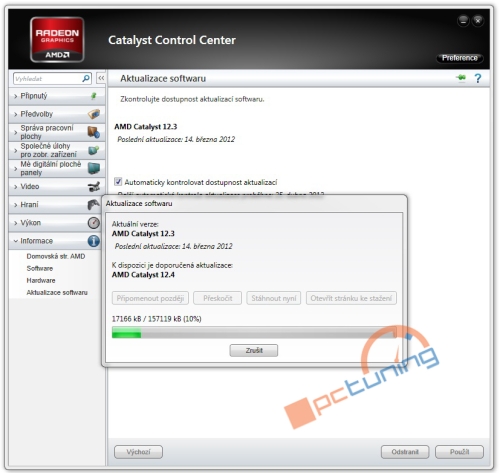Image resolution: width=500 pixels, height=473 pixels.
Task: Minimize the Catalyst Control Center window
Action: 463,21
